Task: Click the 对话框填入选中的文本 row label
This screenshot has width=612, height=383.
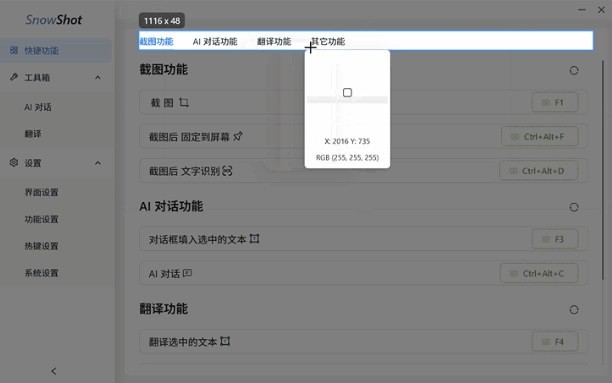Action: 197,239
